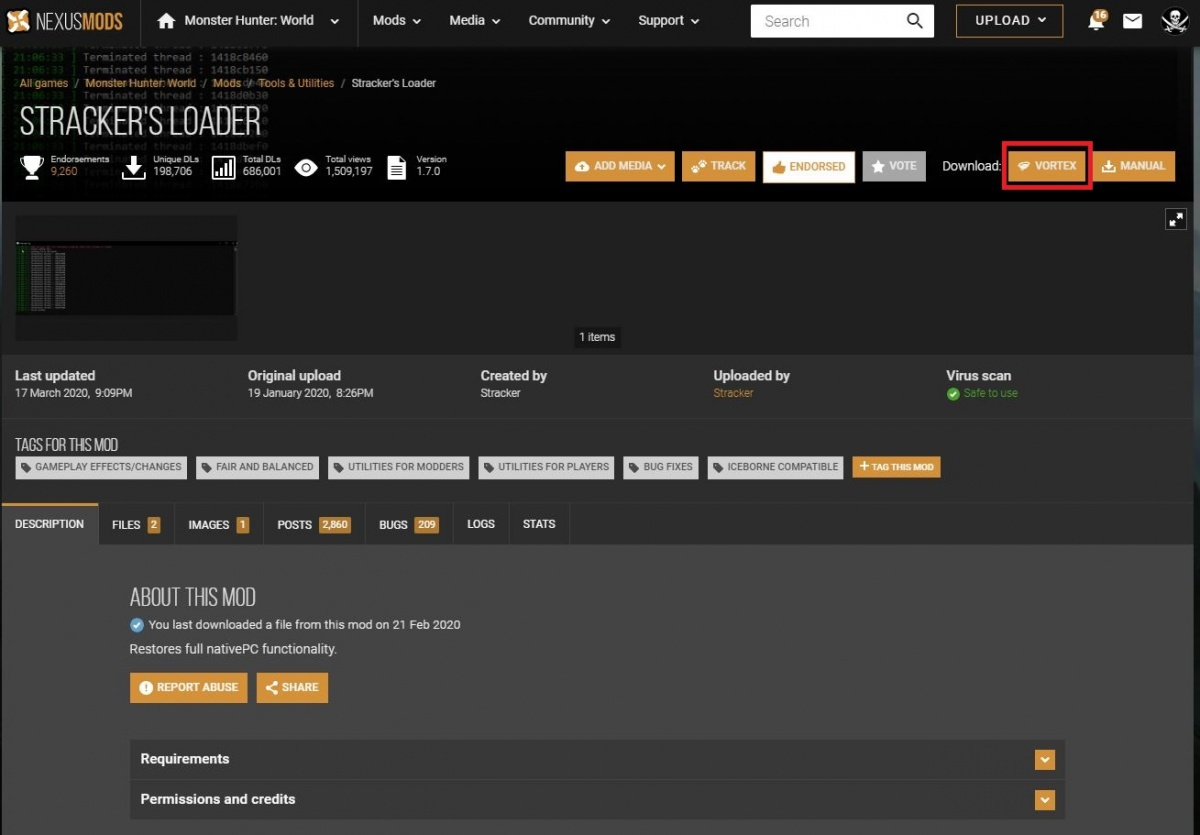Expand the Requirements section
The image size is (1200, 835).
(x=1045, y=760)
